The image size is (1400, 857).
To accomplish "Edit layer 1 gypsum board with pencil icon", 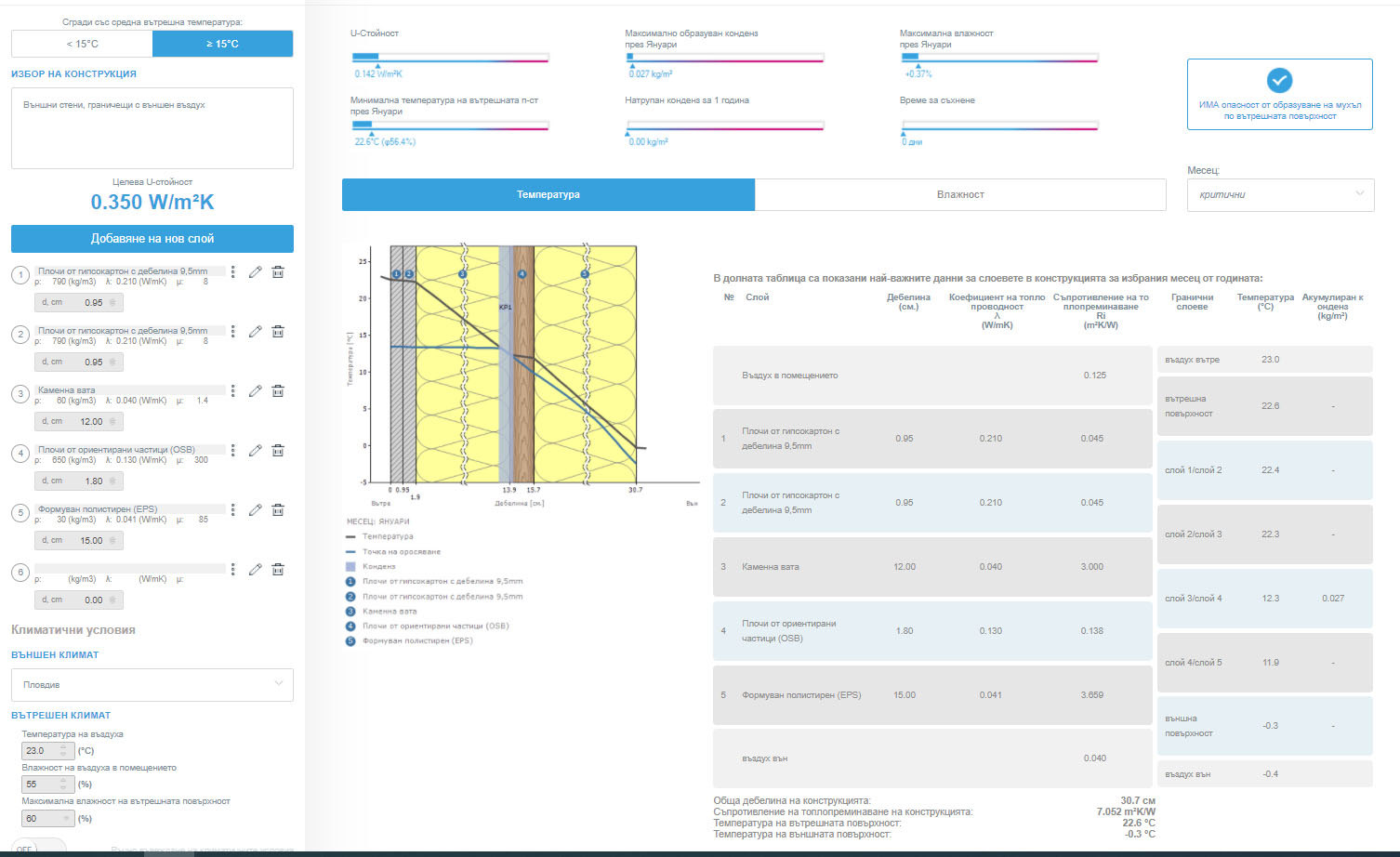I will tap(255, 272).
